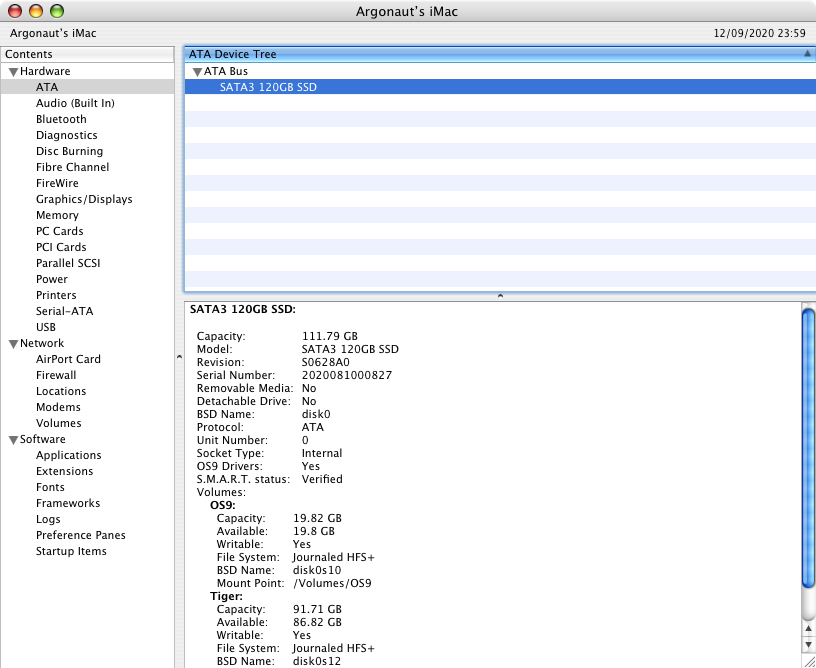
Task: Click the revision value S0628A0
Action: (x=325, y=362)
